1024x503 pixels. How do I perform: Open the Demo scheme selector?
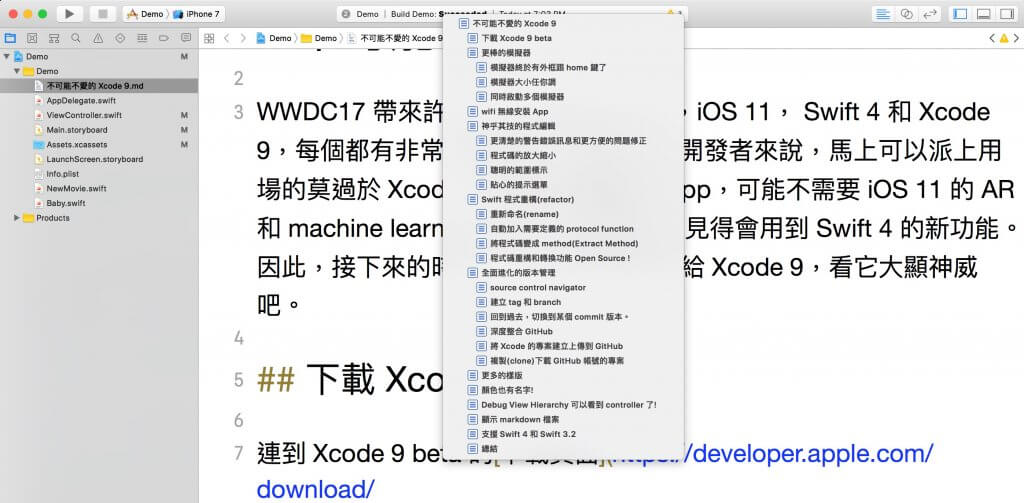(x=146, y=14)
